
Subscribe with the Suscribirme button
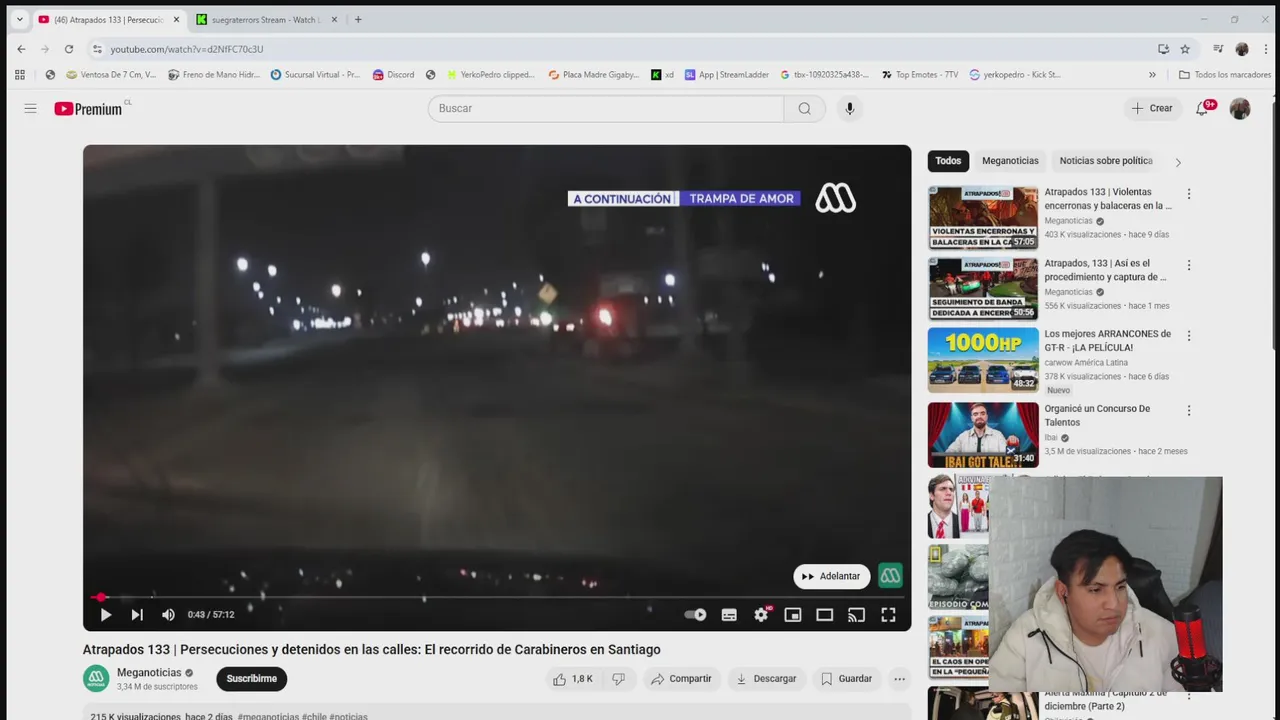click(252, 679)
